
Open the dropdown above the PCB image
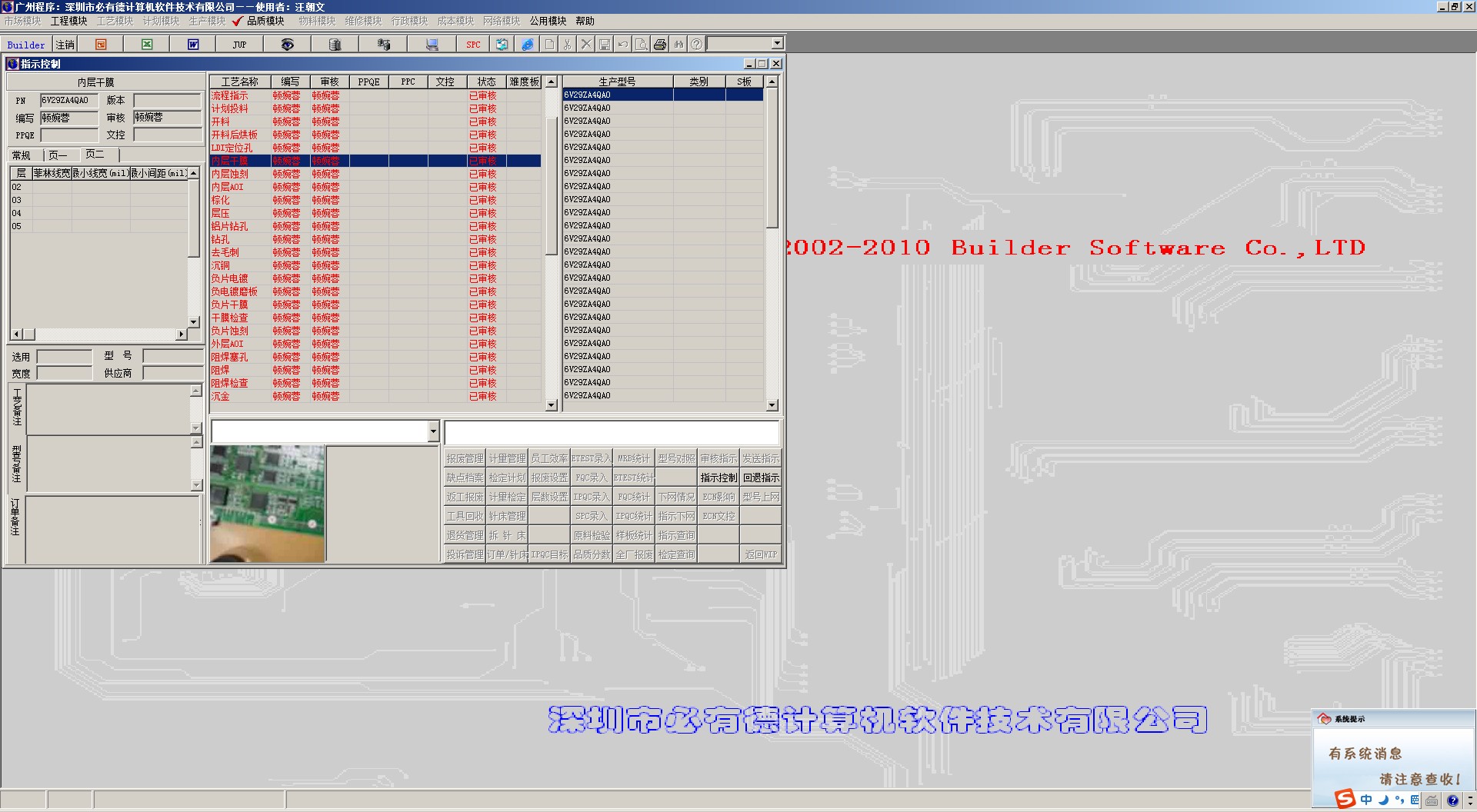point(433,431)
